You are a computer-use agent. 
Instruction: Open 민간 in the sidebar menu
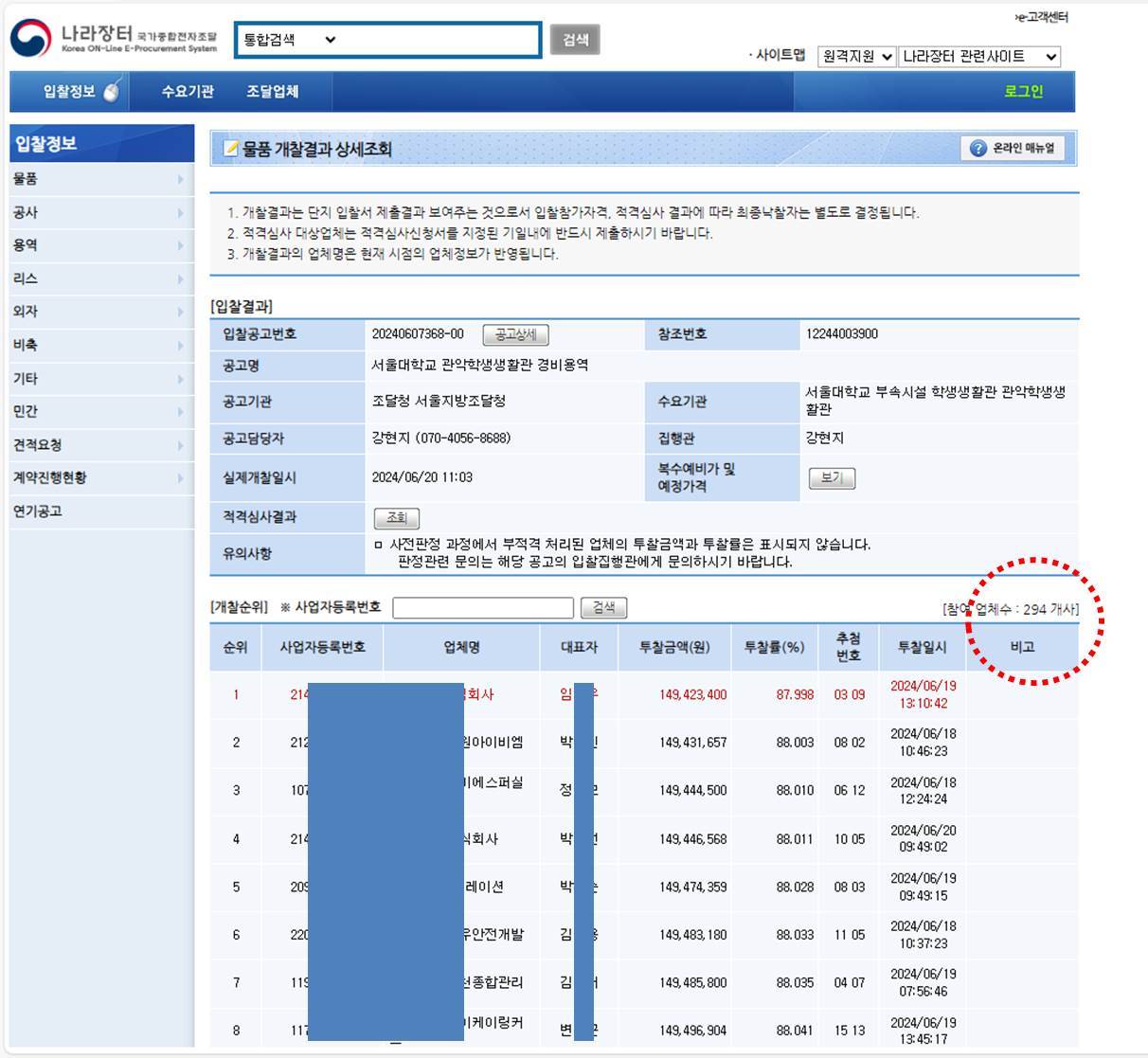[26, 411]
